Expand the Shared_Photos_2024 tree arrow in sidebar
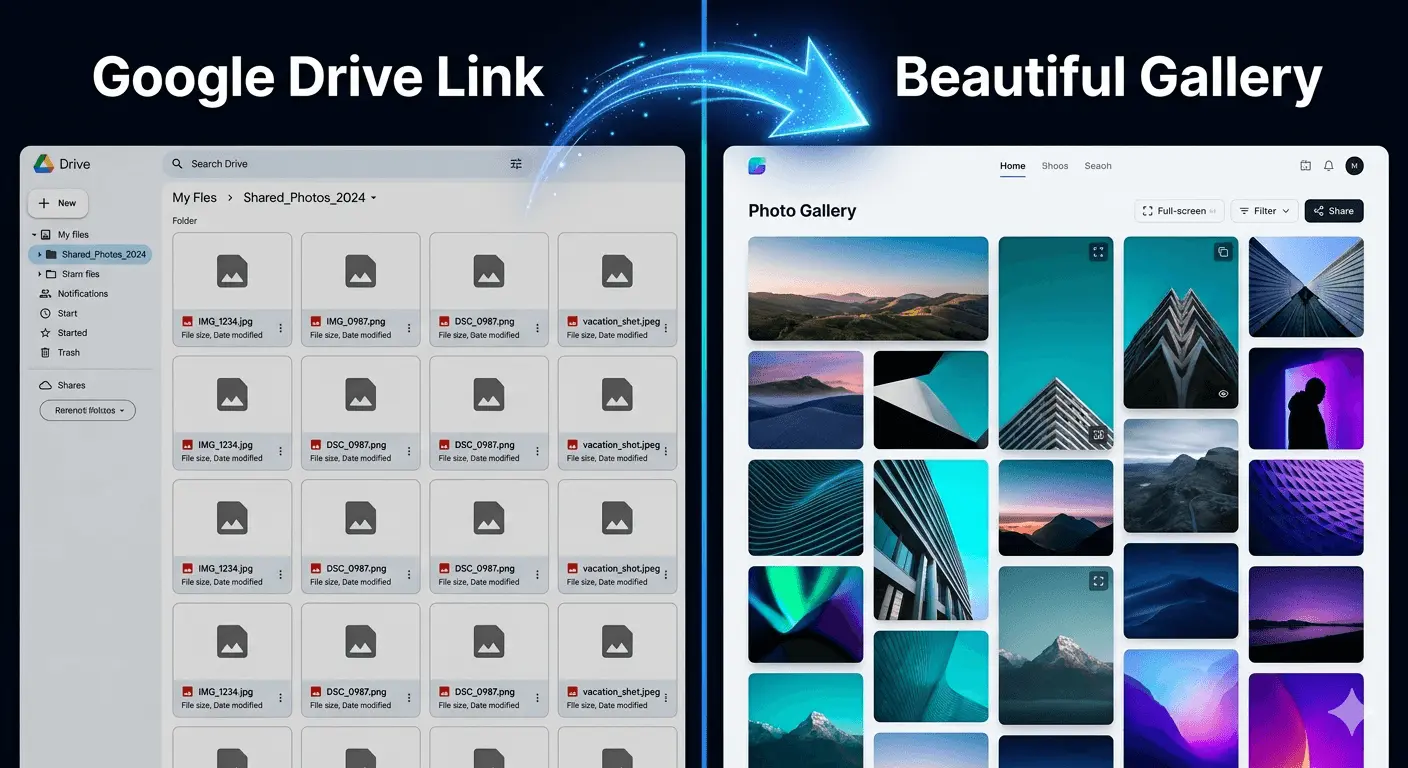Image resolution: width=1408 pixels, height=768 pixels. (x=39, y=255)
